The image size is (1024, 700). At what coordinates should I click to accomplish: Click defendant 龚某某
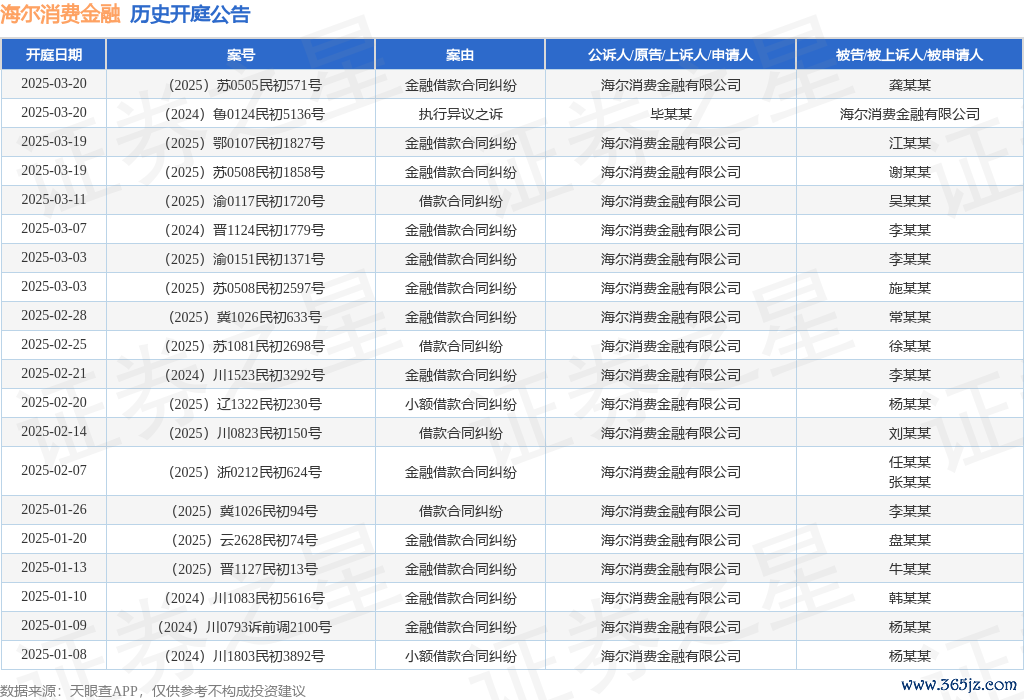[x=910, y=85]
